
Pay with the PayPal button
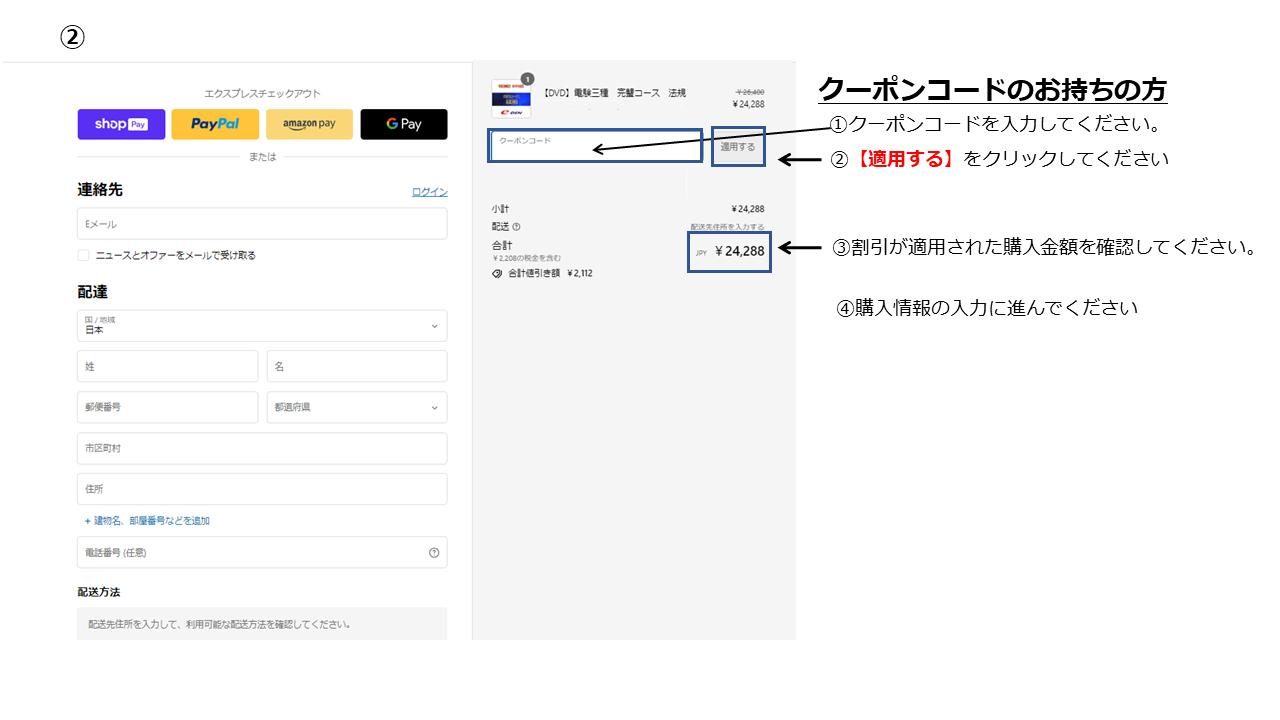pyautogui.click(x=215, y=124)
